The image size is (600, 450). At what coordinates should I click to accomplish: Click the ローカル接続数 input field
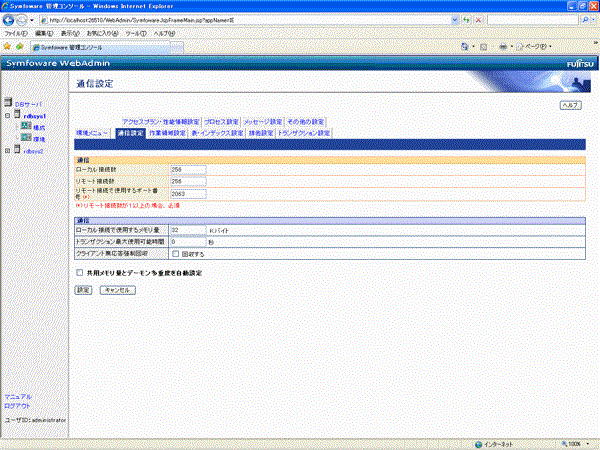point(188,170)
